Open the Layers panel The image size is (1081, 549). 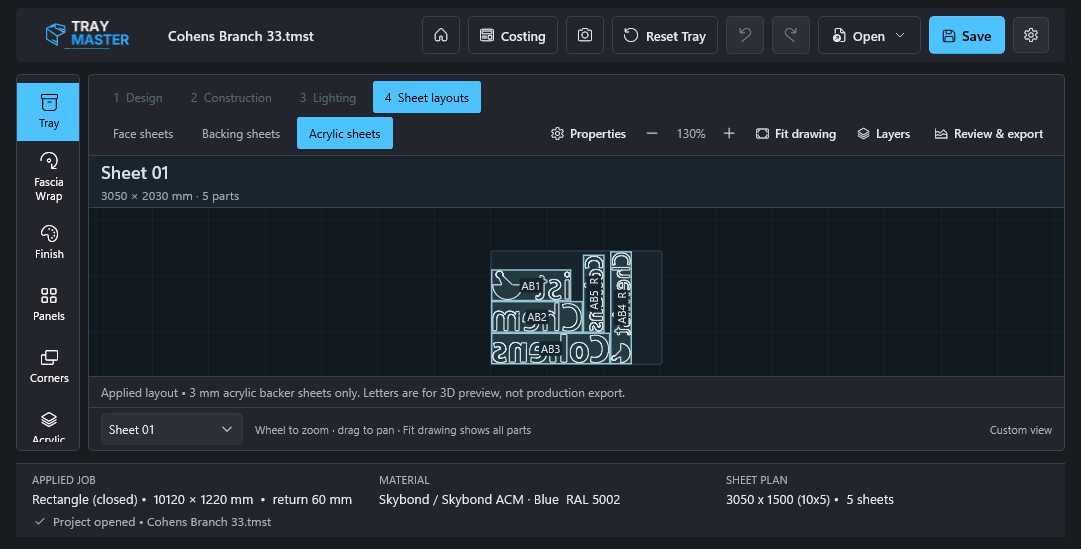coord(884,134)
